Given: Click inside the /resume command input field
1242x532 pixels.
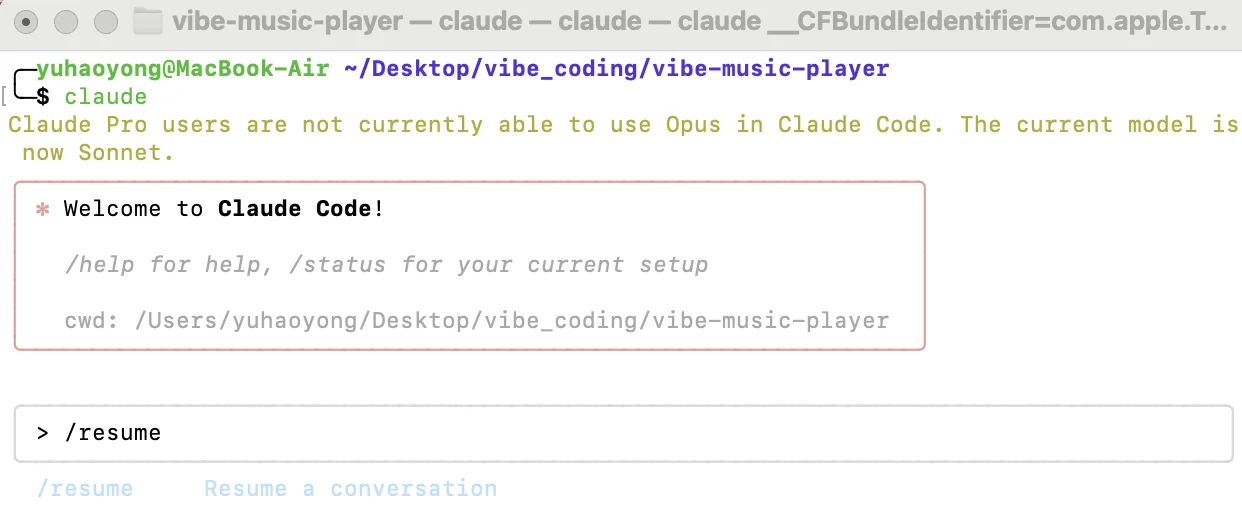Looking at the screenshot, I should (x=623, y=433).
